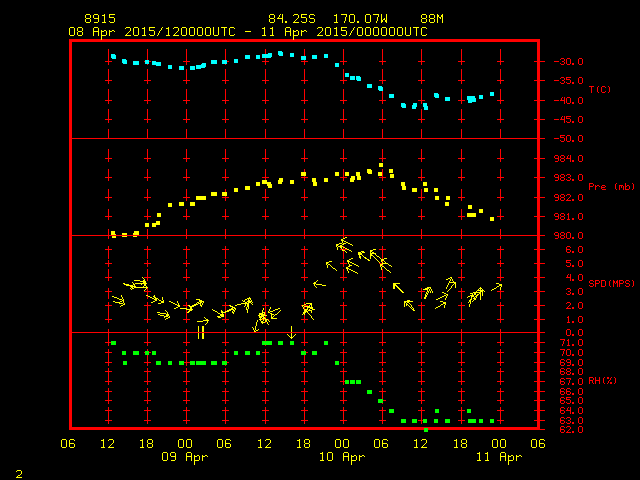Click the 980.0 pressure tick label

coord(569,236)
